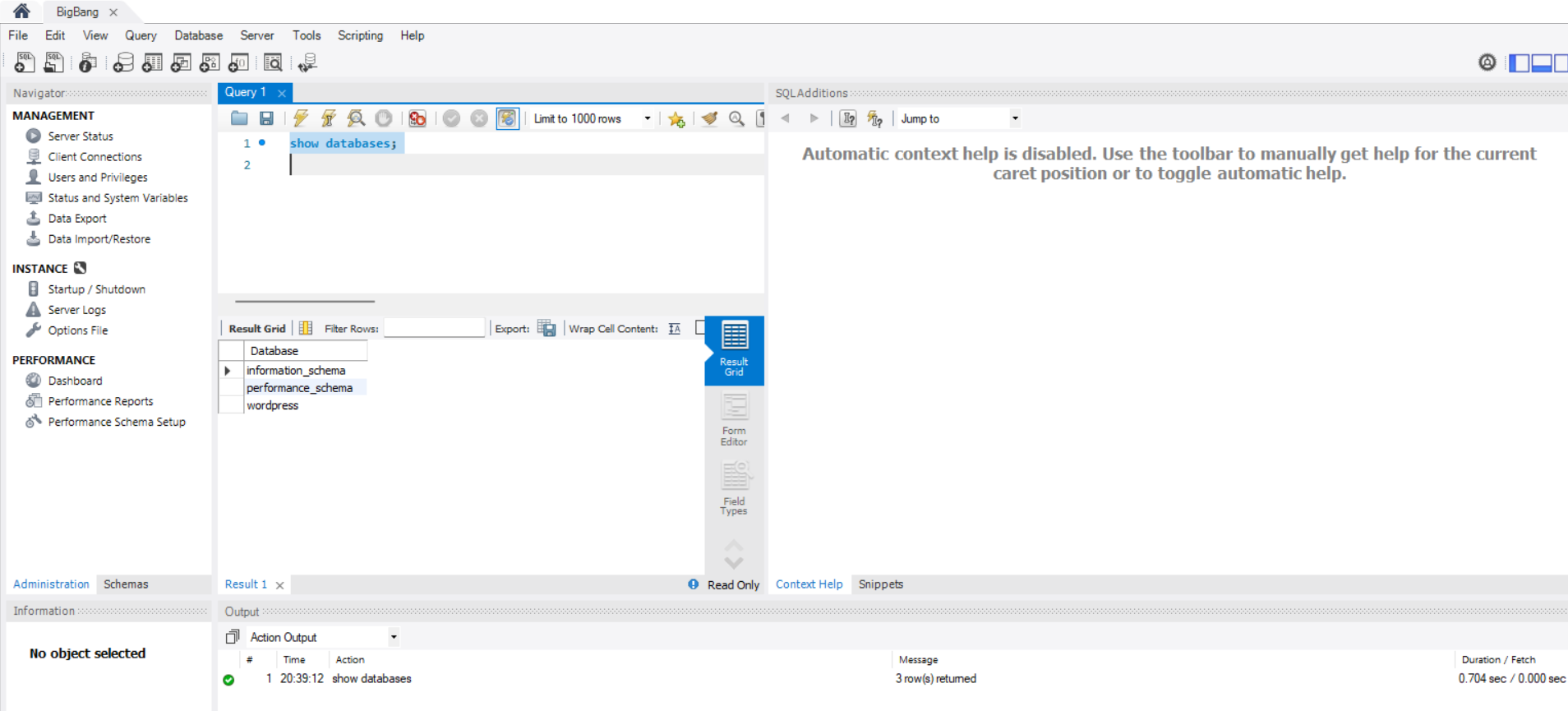Toggle the stop-on-error execution button
The width and height of the screenshot is (1568, 711).
417,118
